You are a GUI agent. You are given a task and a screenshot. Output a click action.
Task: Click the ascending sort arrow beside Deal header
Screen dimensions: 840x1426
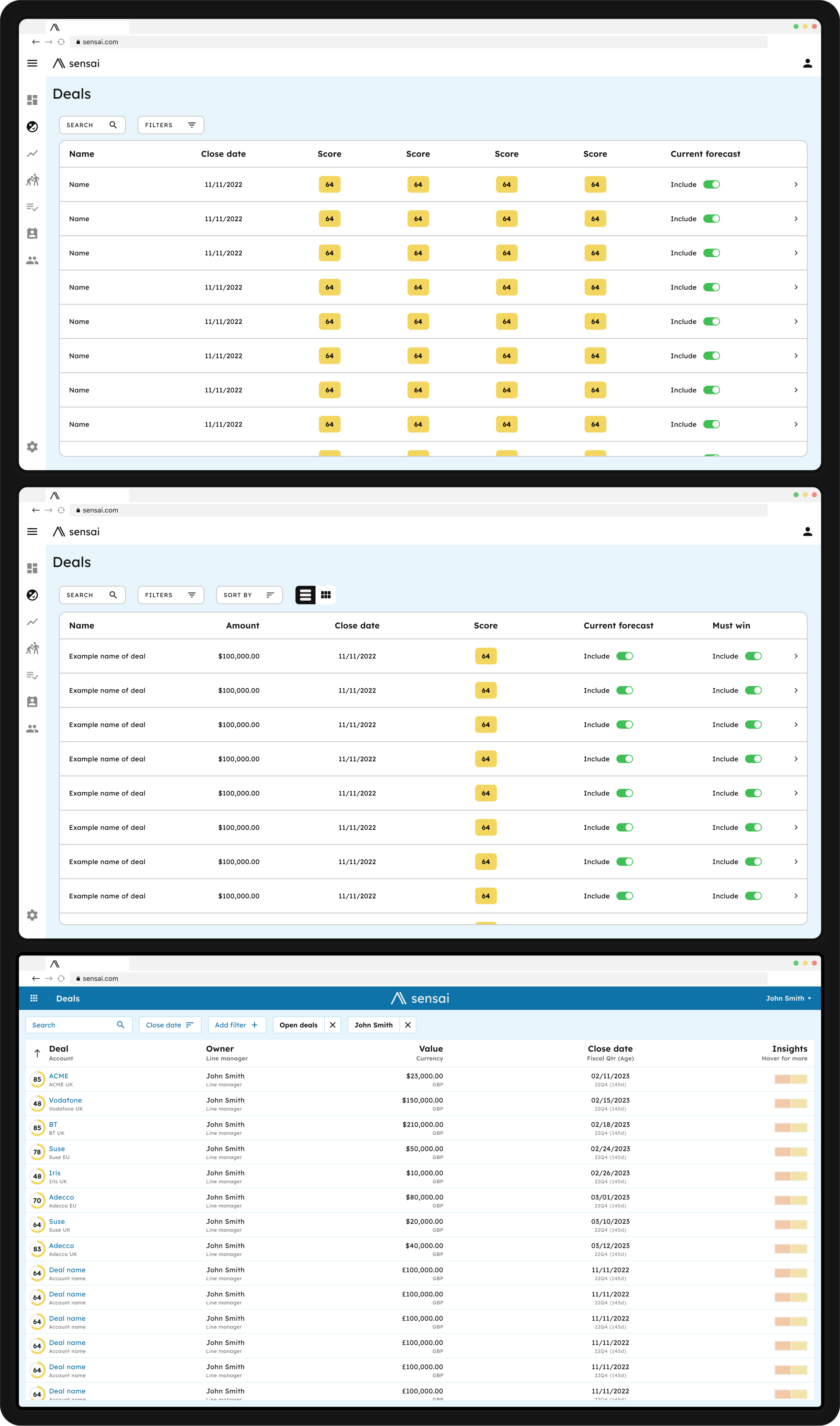tap(37, 1053)
